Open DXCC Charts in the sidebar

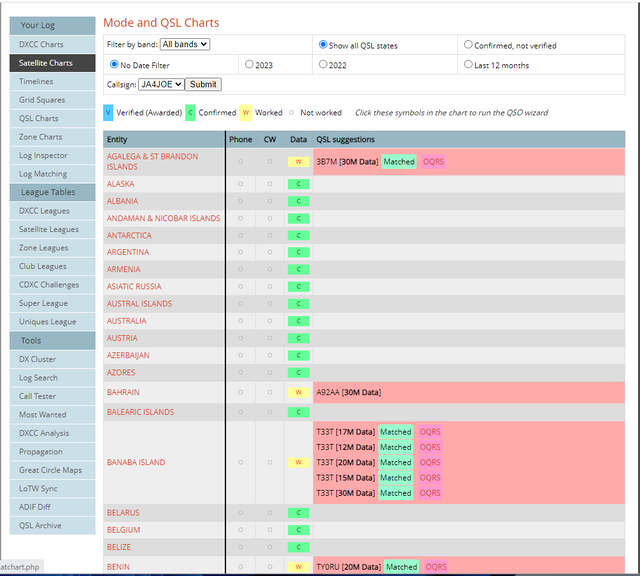tap(52, 44)
